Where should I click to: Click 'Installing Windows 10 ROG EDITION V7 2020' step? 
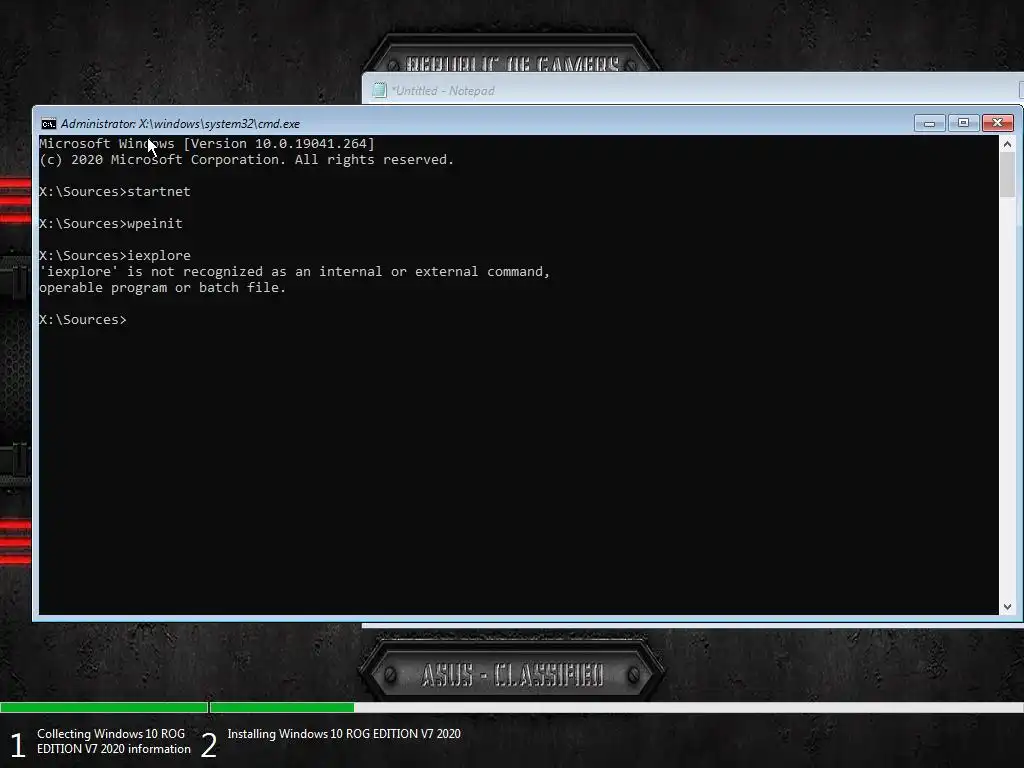344,734
